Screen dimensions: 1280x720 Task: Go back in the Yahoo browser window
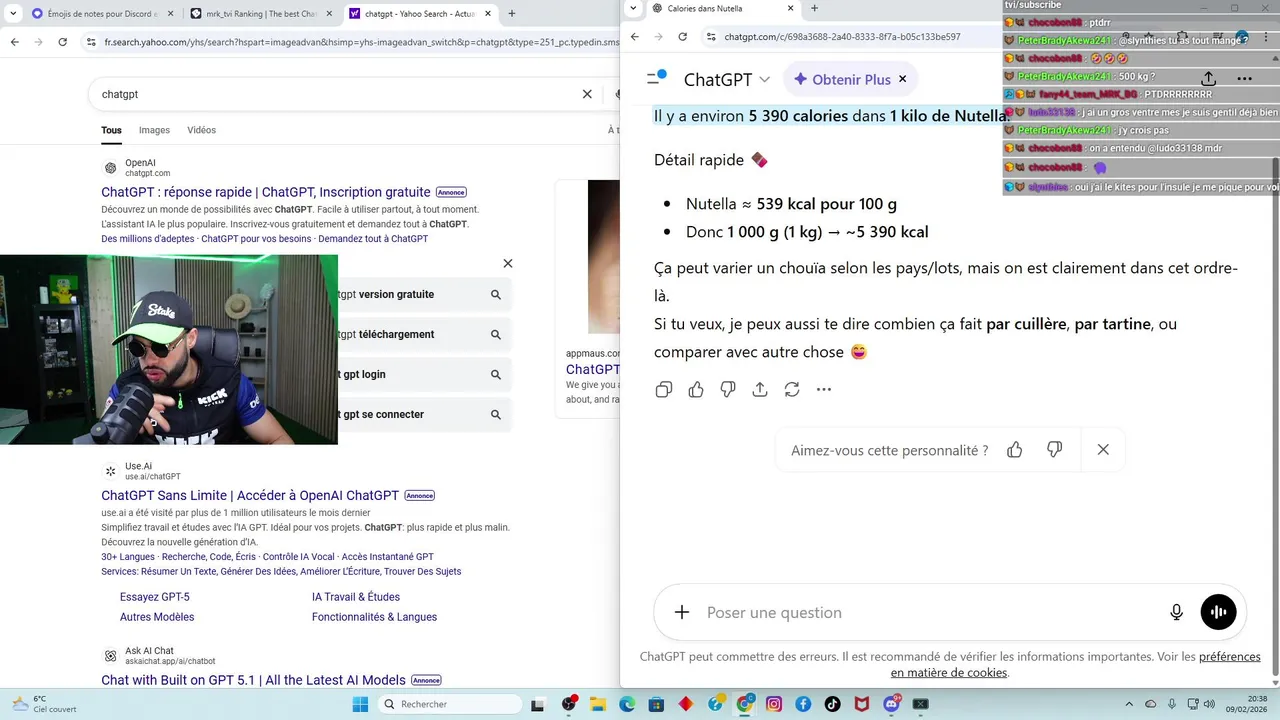[x=15, y=42]
